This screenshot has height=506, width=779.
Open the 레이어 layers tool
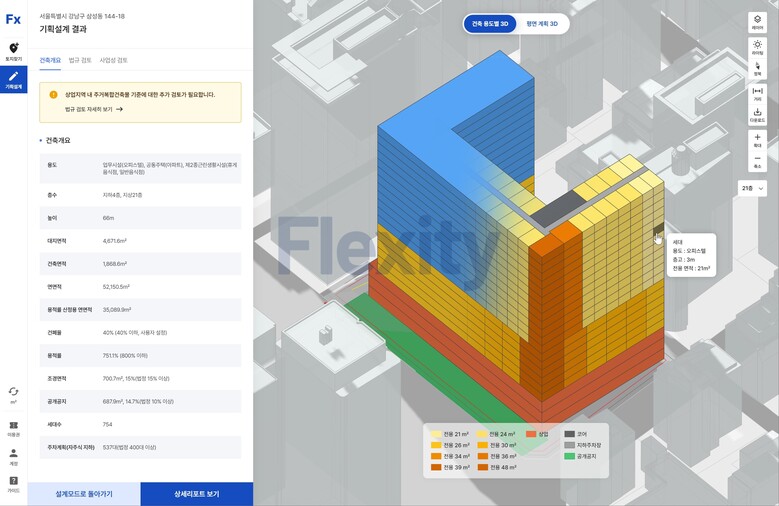pyautogui.click(x=757, y=22)
